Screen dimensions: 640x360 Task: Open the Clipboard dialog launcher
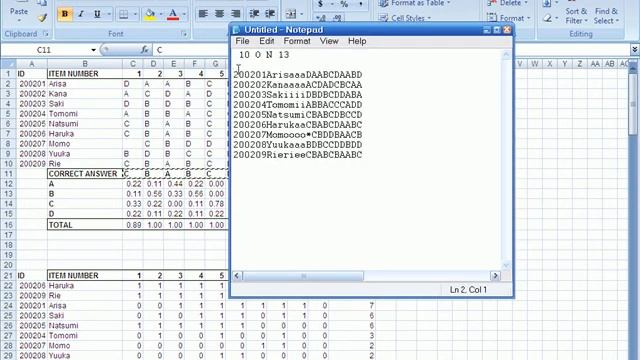46,34
